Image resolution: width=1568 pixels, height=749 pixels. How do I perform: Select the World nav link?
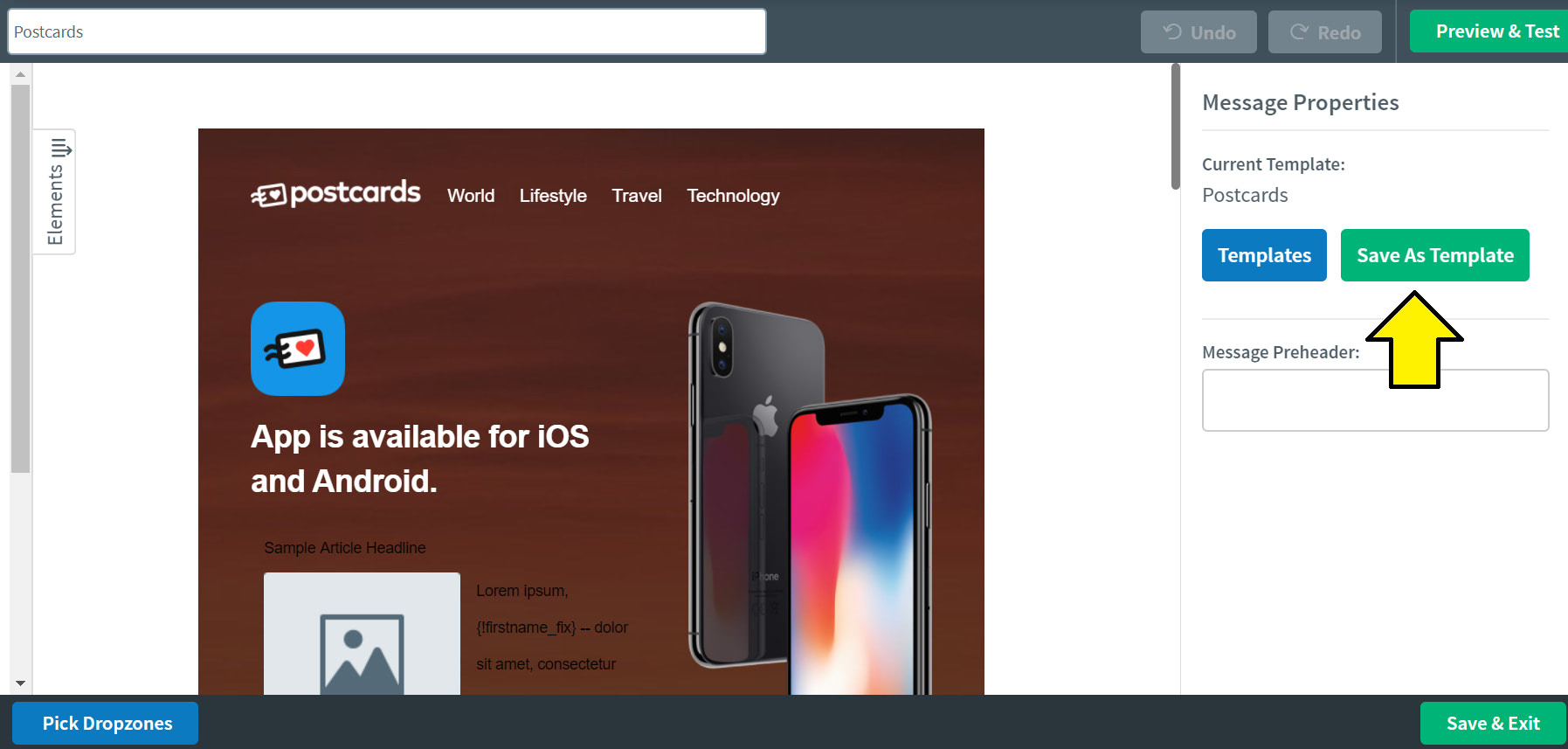tap(471, 196)
